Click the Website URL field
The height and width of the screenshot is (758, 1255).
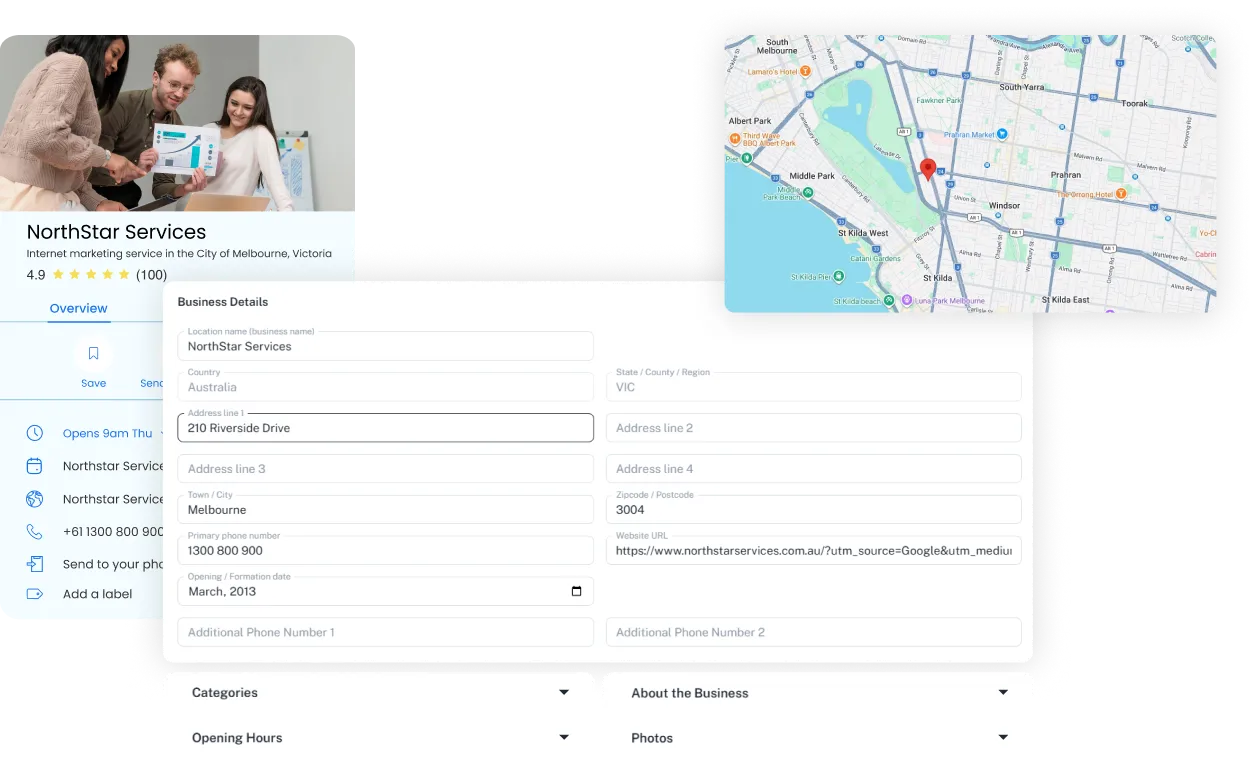click(813, 550)
